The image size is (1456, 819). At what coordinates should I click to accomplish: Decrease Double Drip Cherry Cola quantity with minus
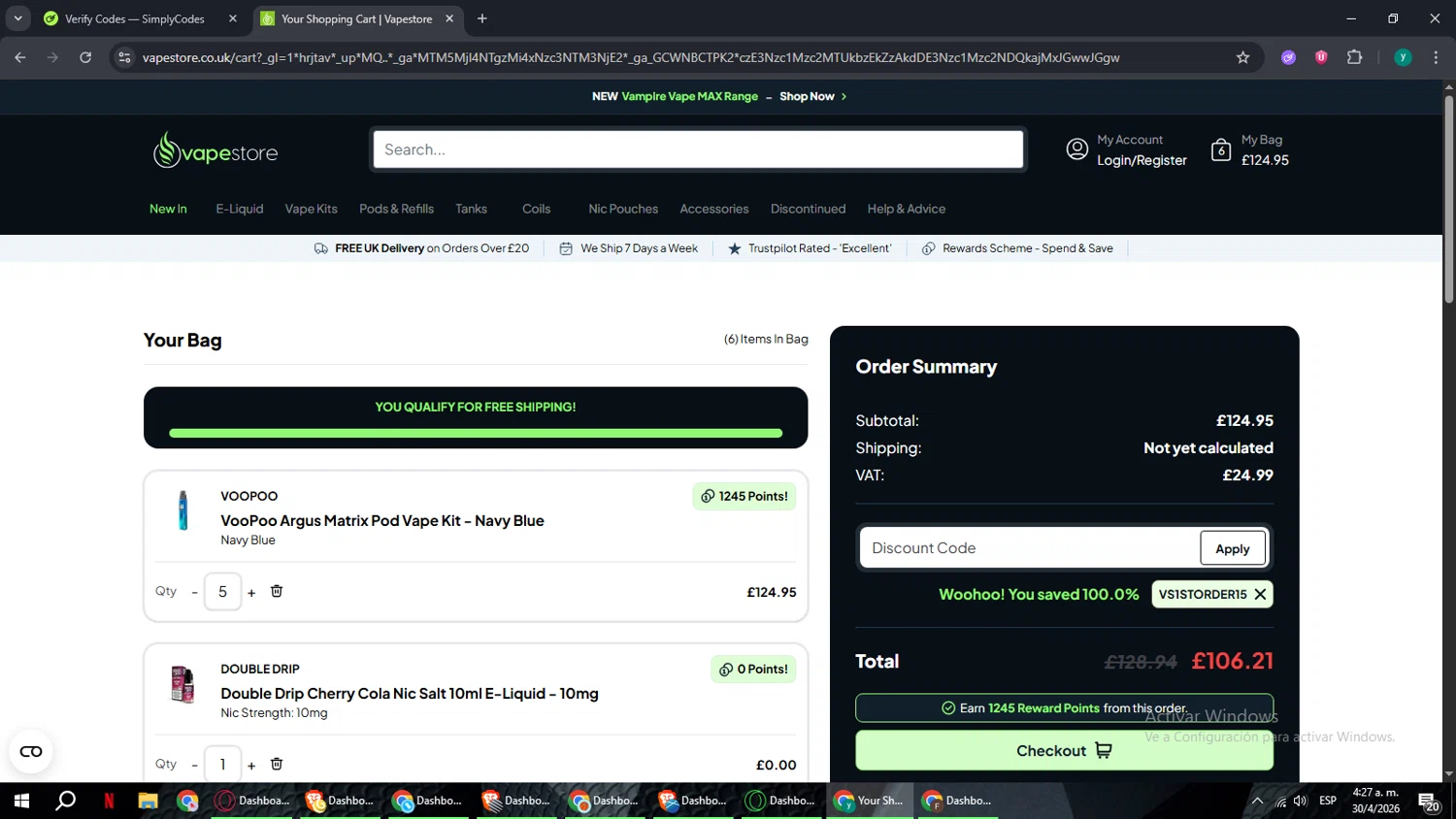(x=194, y=765)
